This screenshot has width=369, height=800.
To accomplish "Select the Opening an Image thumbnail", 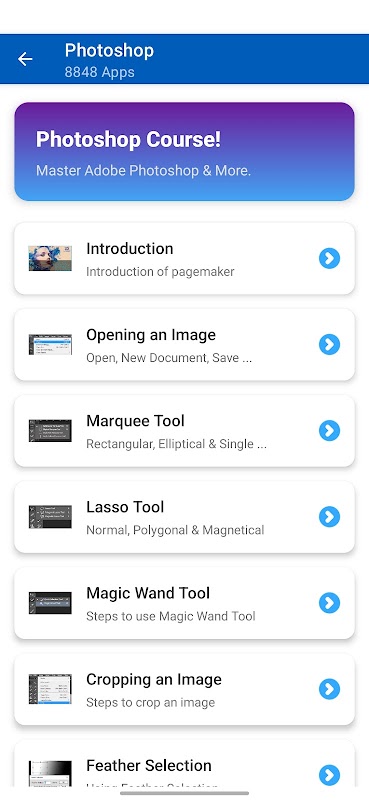I will 50,344.
